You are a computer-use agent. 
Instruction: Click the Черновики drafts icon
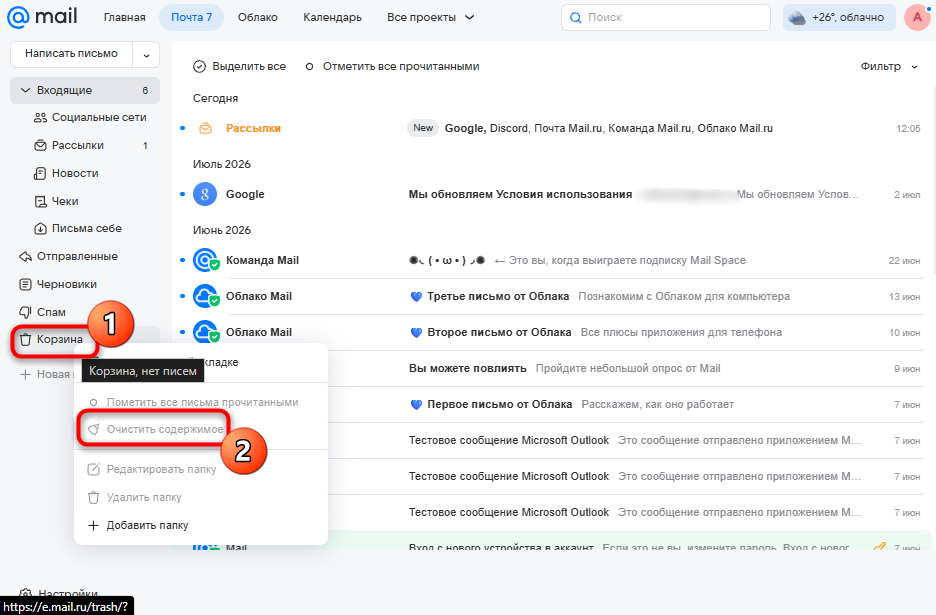(25, 284)
